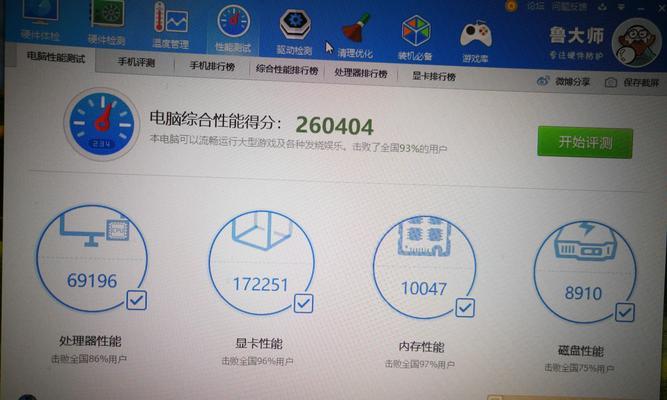Toggle the 内存性能 checkbox
667x400 pixels.
tap(465, 307)
